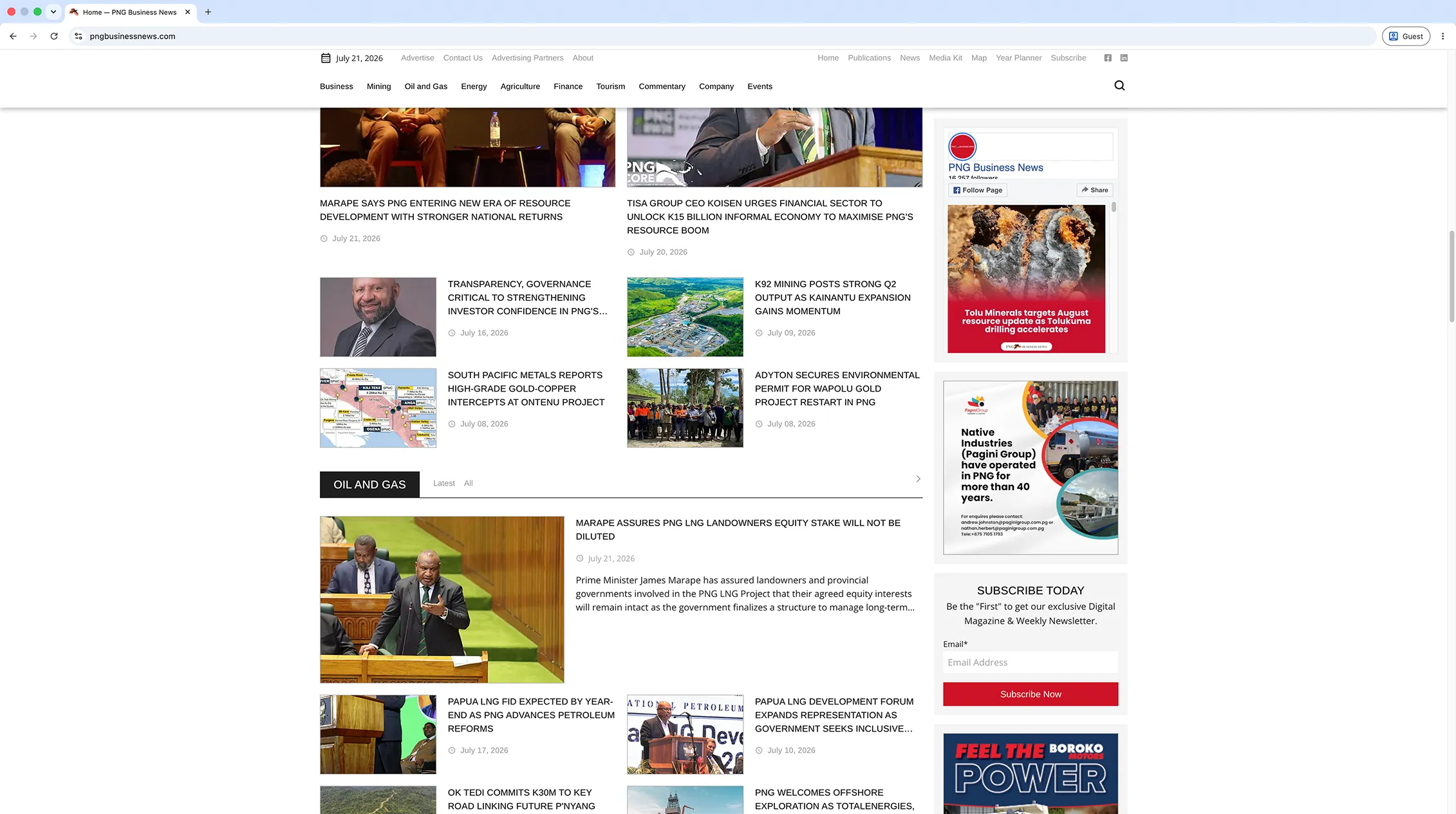This screenshot has width=1456, height=814.
Task: Click the Map link
Action: [x=979, y=58]
